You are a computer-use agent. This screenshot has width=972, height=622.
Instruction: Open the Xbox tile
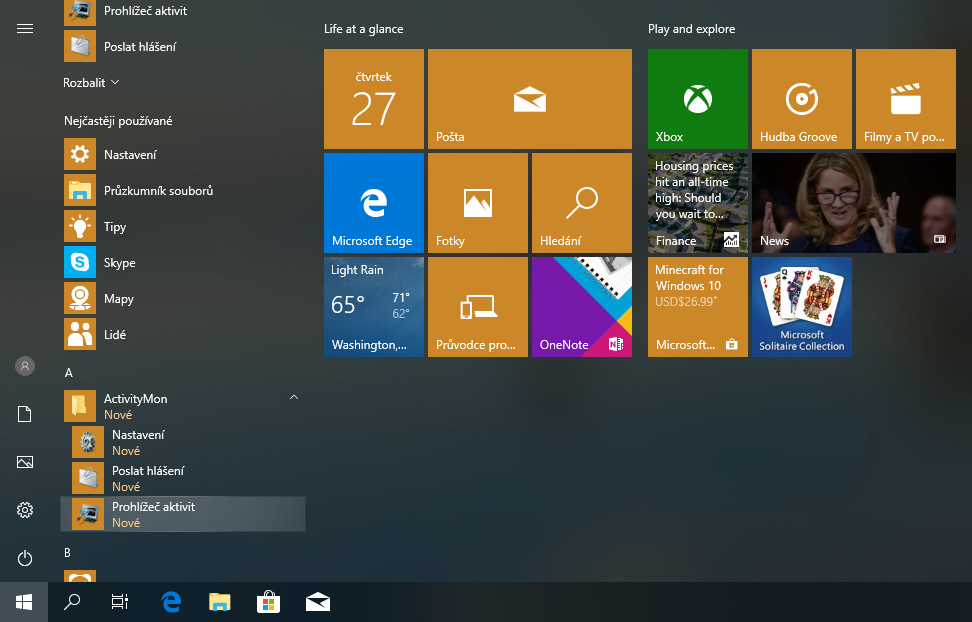pos(698,99)
